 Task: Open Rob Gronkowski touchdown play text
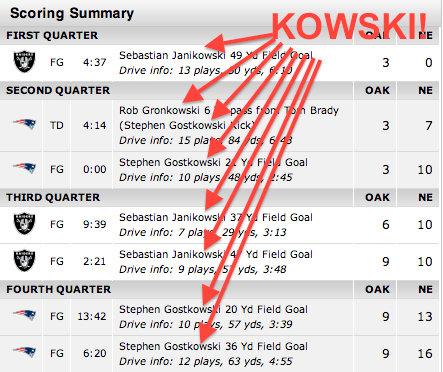pyautogui.click(x=229, y=118)
